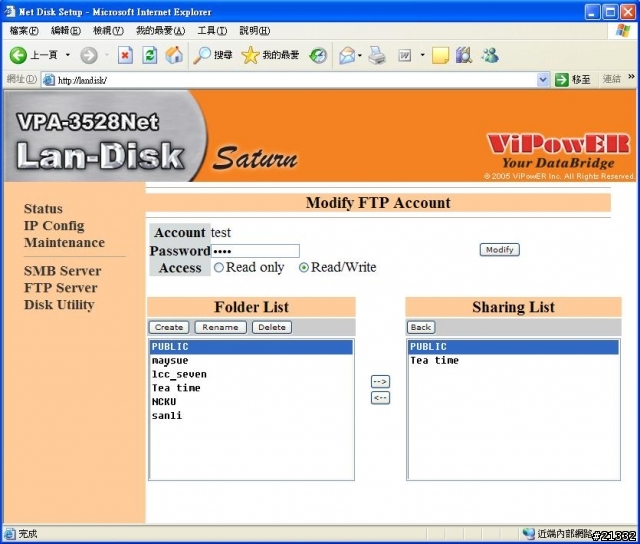Refresh the page using Refresh icon
640x544 pixels.
[x=149, y=55]
